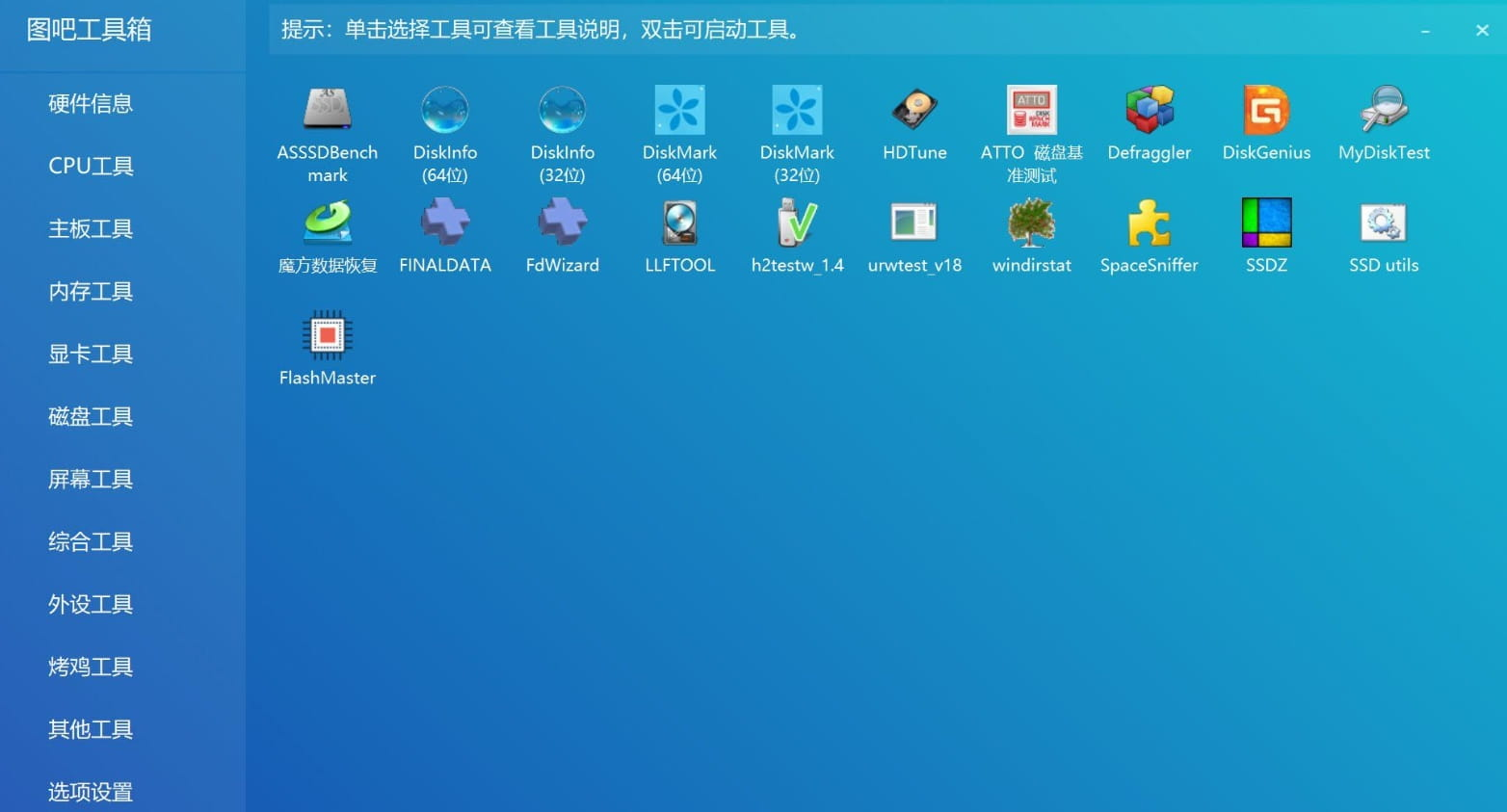Select the 魔方数据恢复 icon

tap(328, 223)
